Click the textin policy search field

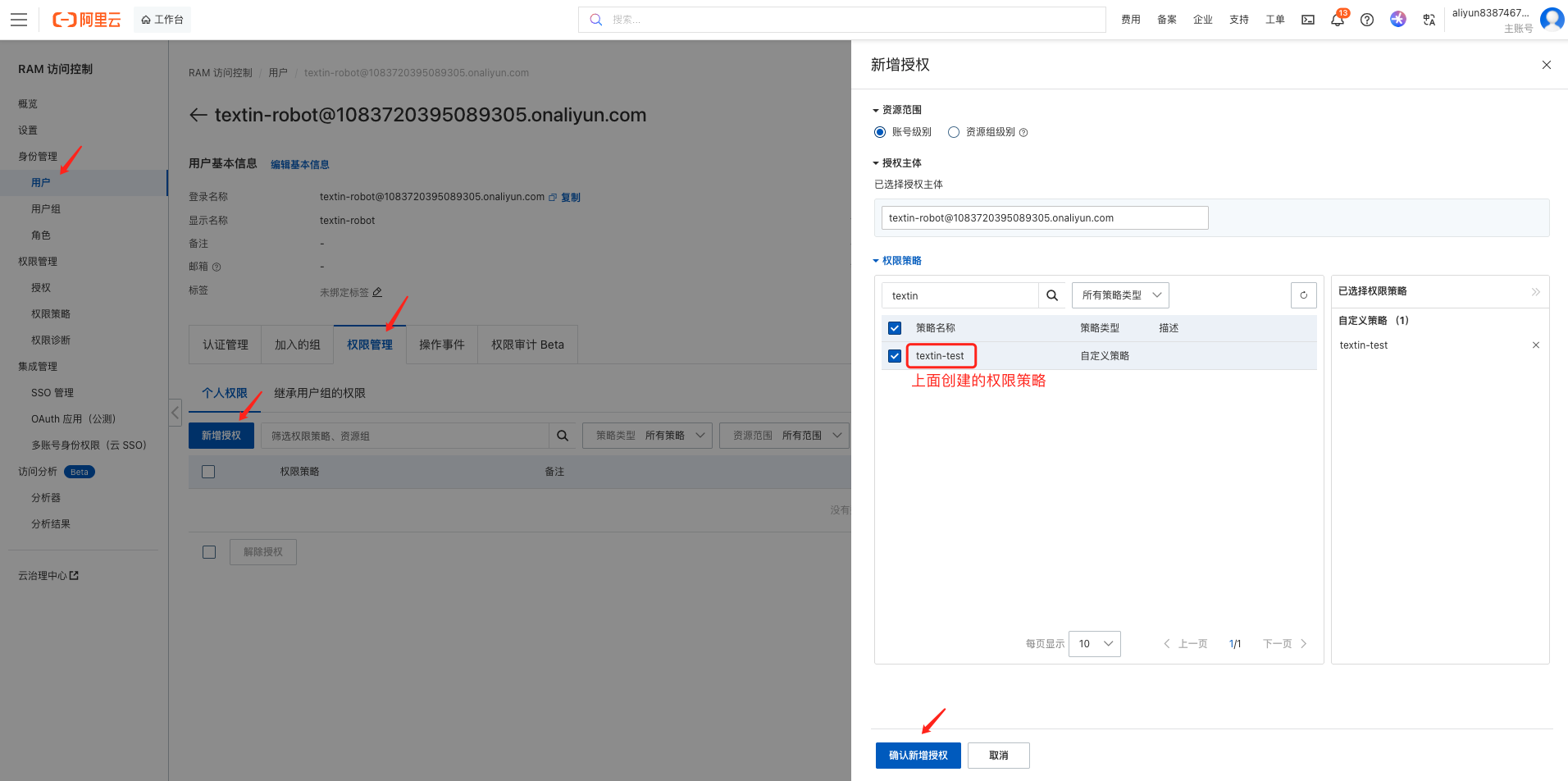(959, 295)
